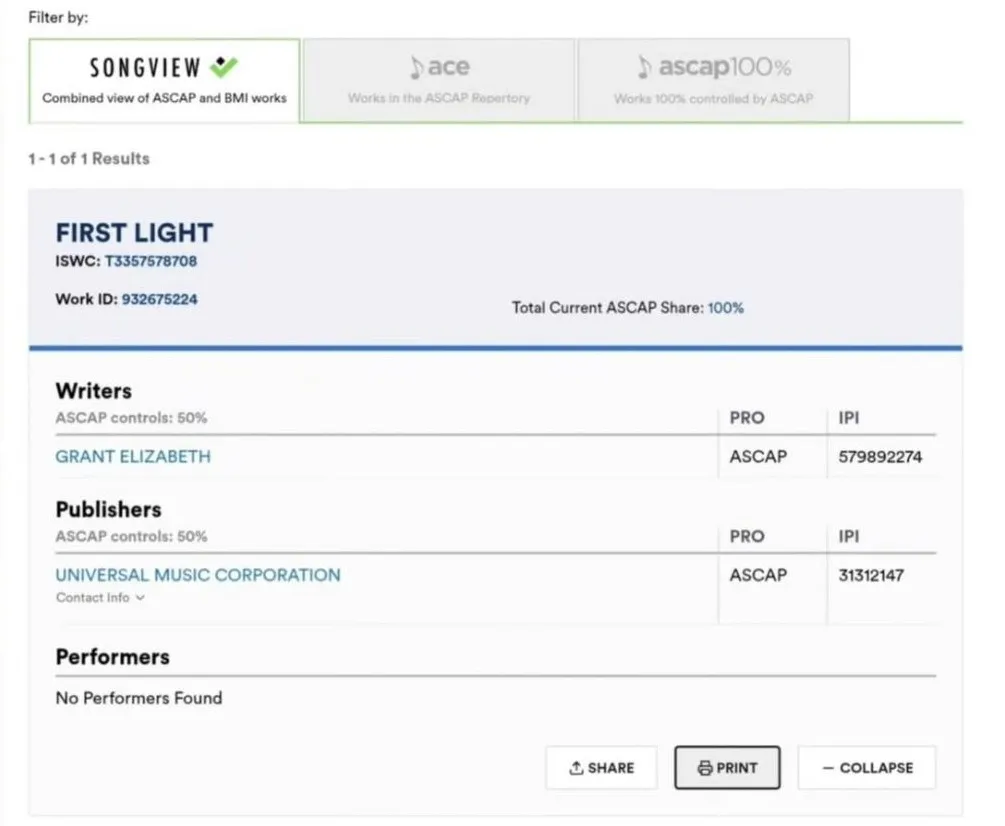Image resolution: width=1005 pixels, height=826 pixels.
Task: Switch to the ascap100% filter tab
Action: click(714, 80)
